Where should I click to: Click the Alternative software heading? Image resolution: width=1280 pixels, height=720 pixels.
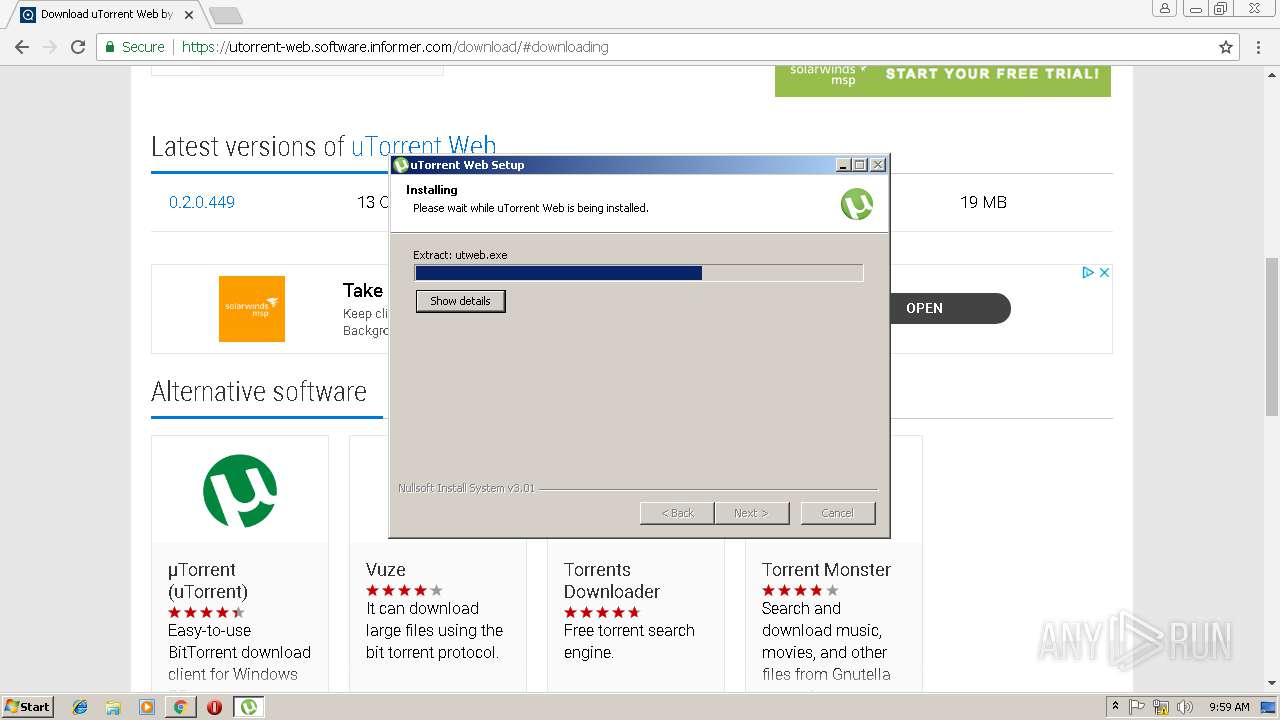click(259, 391)
